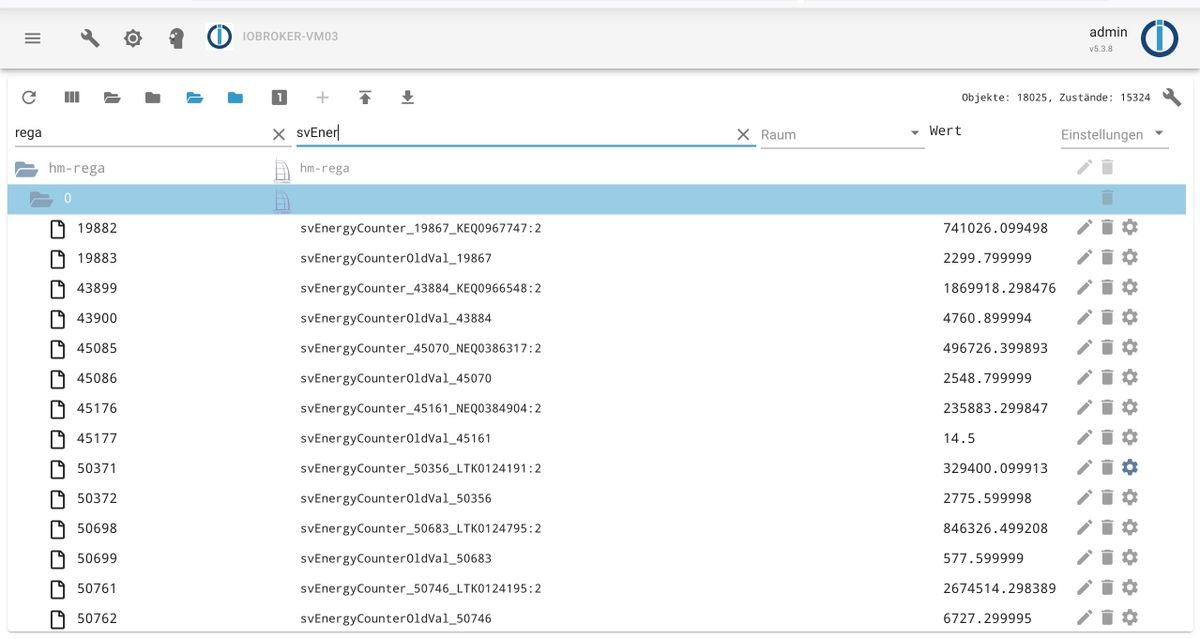Viewport: 1200px width, 639px height.
Task: Clear the 'svEner' name filter
Action: 743,134
